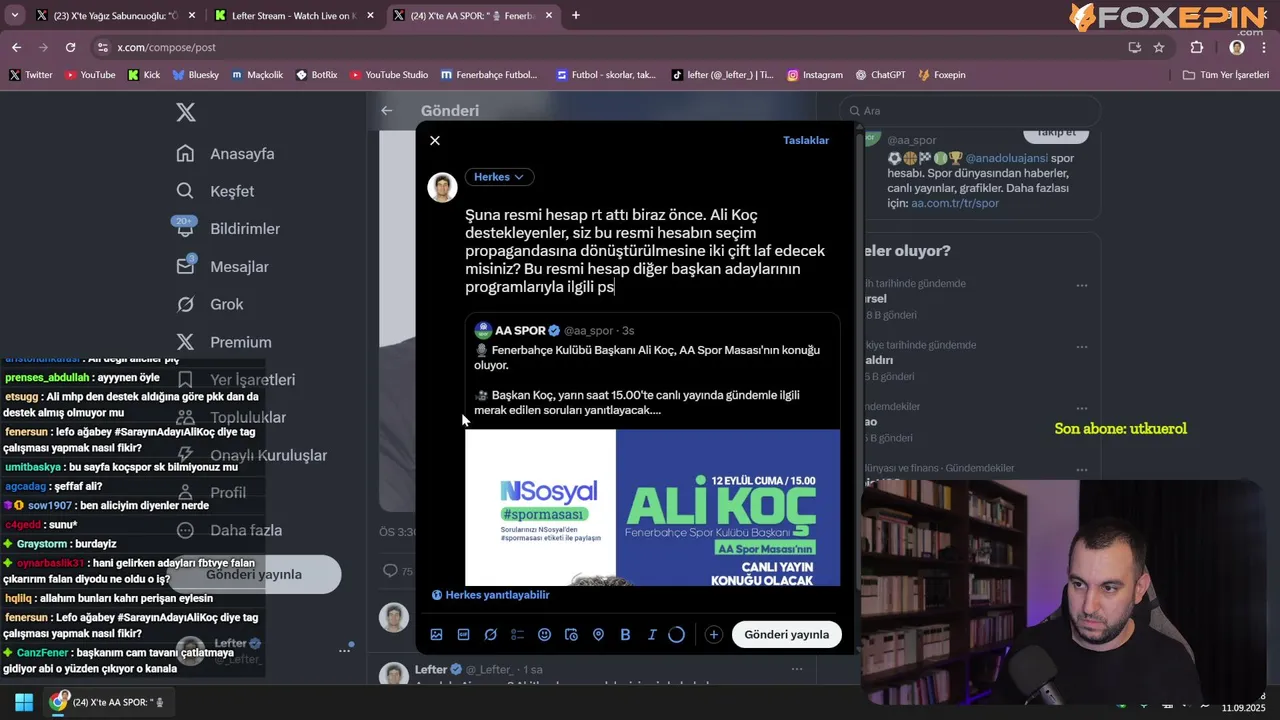Viewport: 1280px width, 720px height.
Task: Close the compose post dialog
Action: pos(435,140)
